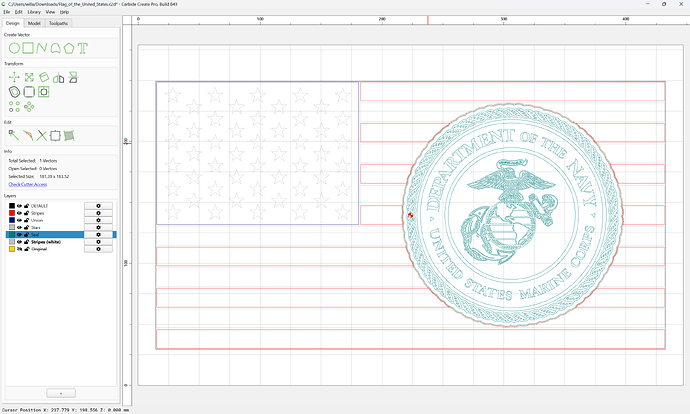Viewport: 690px width, 414px height.
Task: Switch to the Model tab
Action: coord(34,23)
